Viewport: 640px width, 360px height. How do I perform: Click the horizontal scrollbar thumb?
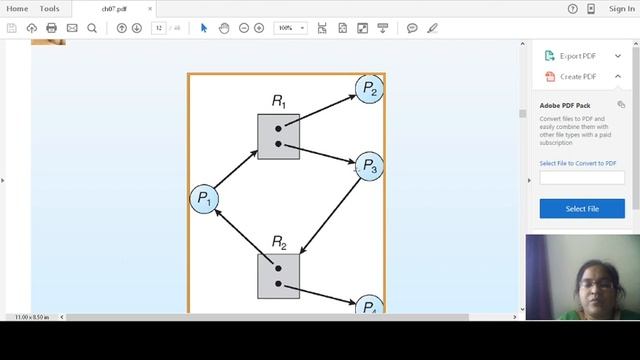coord(267,317)
